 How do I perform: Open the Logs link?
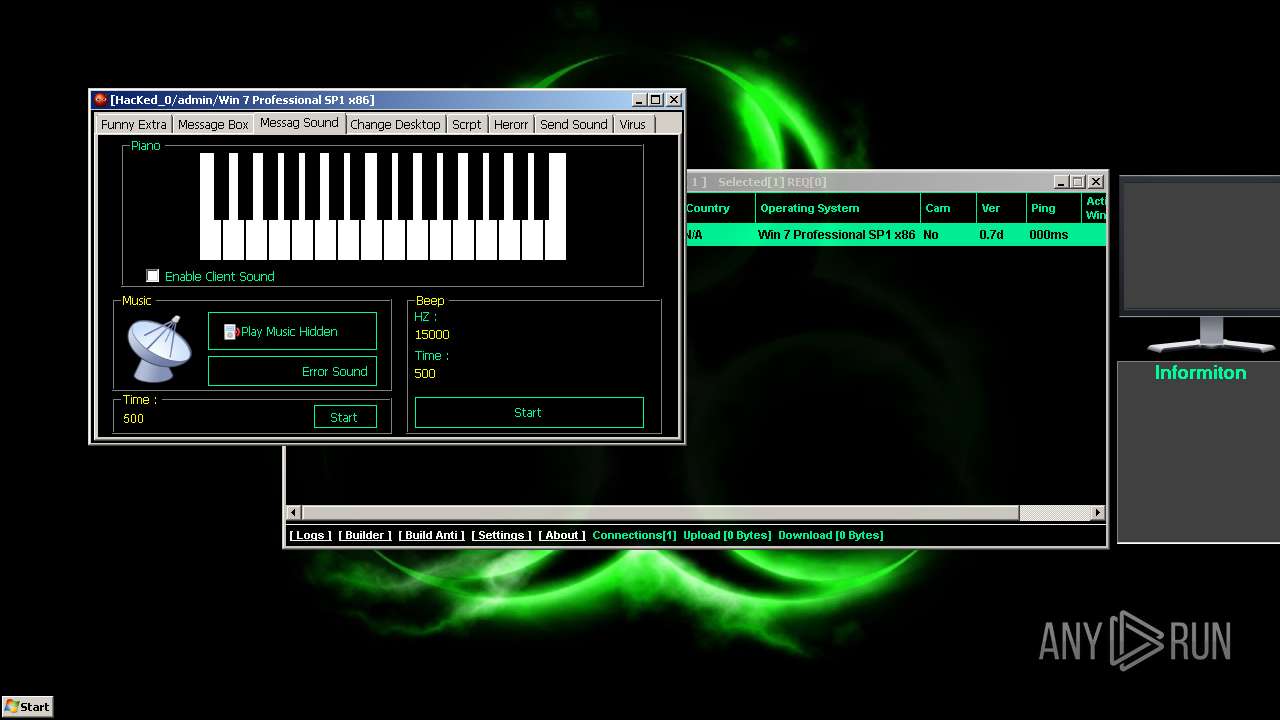click(310, 535)
